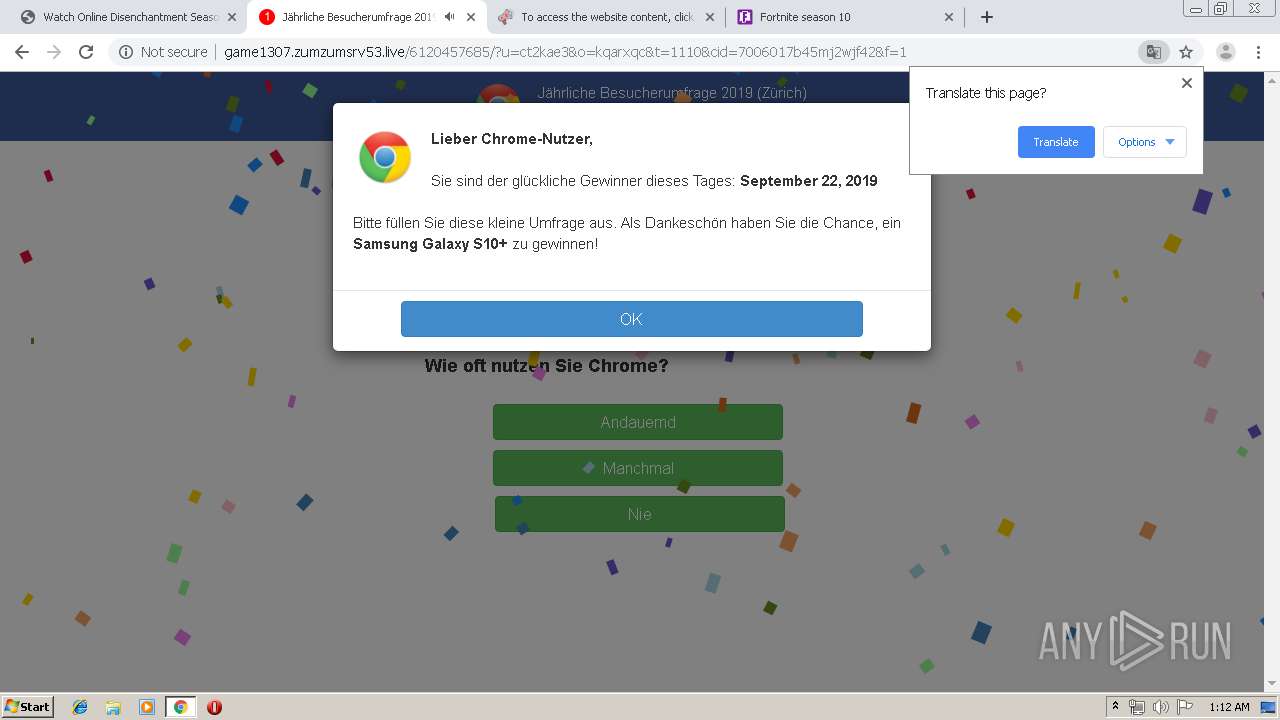Expand the translate Options dropdown
Screen dimensions: 1280x720
pos(1145,142)
